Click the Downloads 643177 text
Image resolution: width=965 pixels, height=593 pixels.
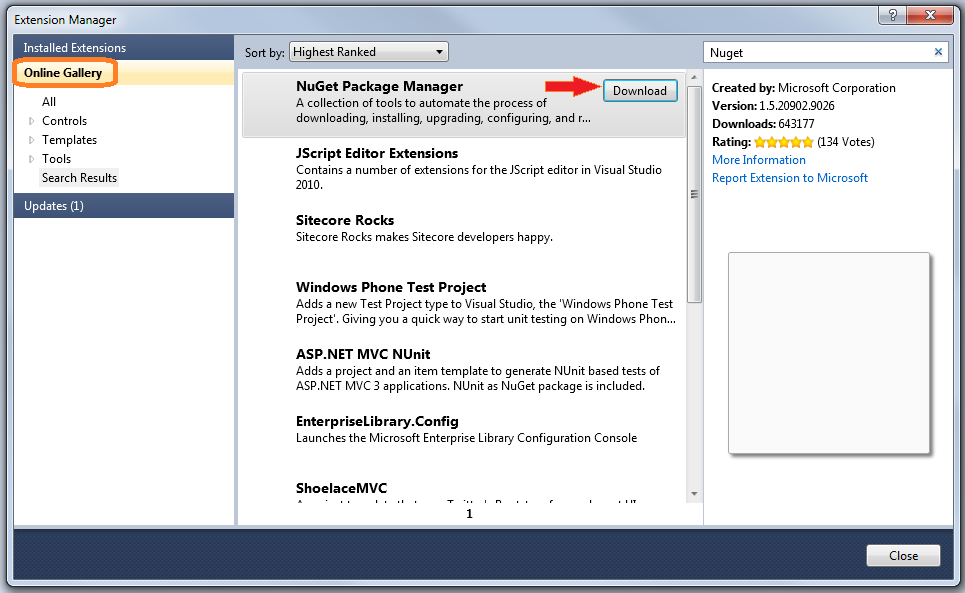click(763, 124)
